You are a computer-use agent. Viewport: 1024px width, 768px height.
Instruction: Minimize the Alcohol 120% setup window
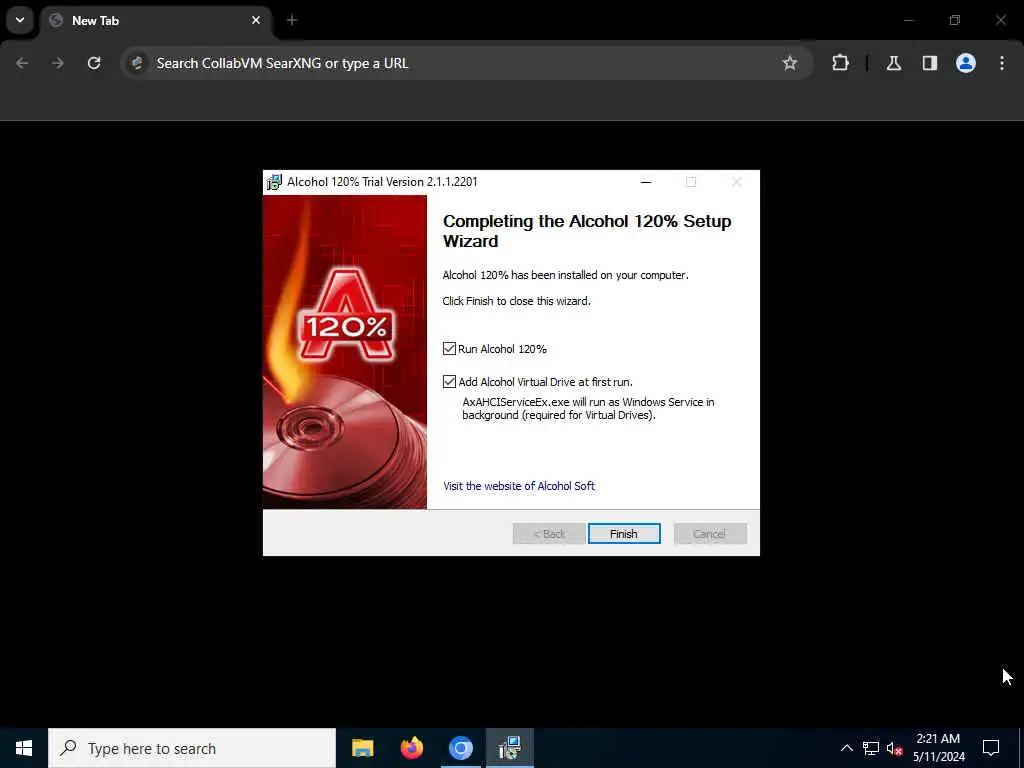click(646, 182)
